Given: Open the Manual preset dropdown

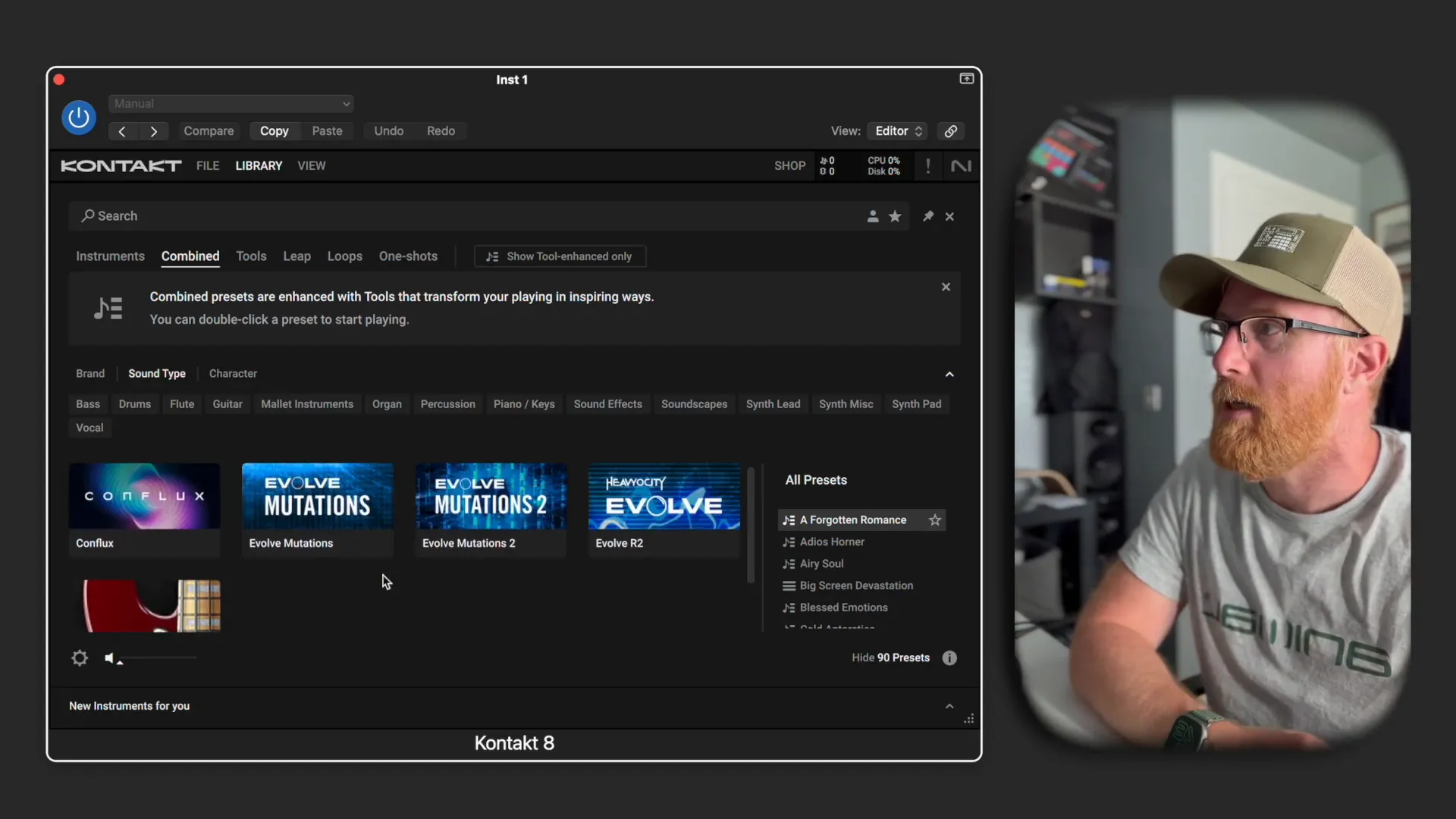Looking at the screenshot, I should (x=231, y=104).
